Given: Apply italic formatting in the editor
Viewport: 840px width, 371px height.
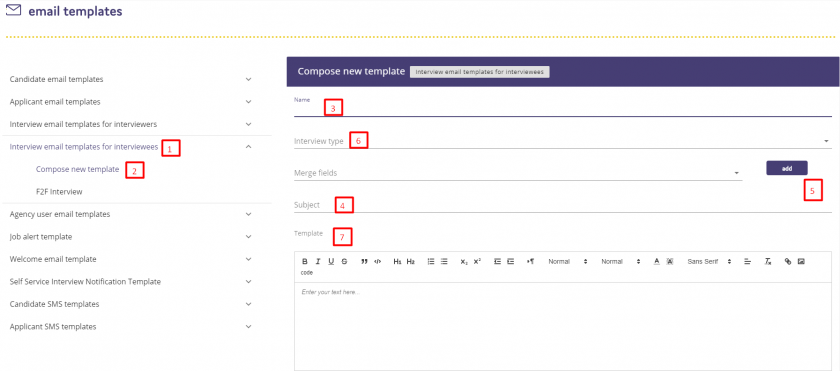Looking at the screenshot, I should (318, 261).
